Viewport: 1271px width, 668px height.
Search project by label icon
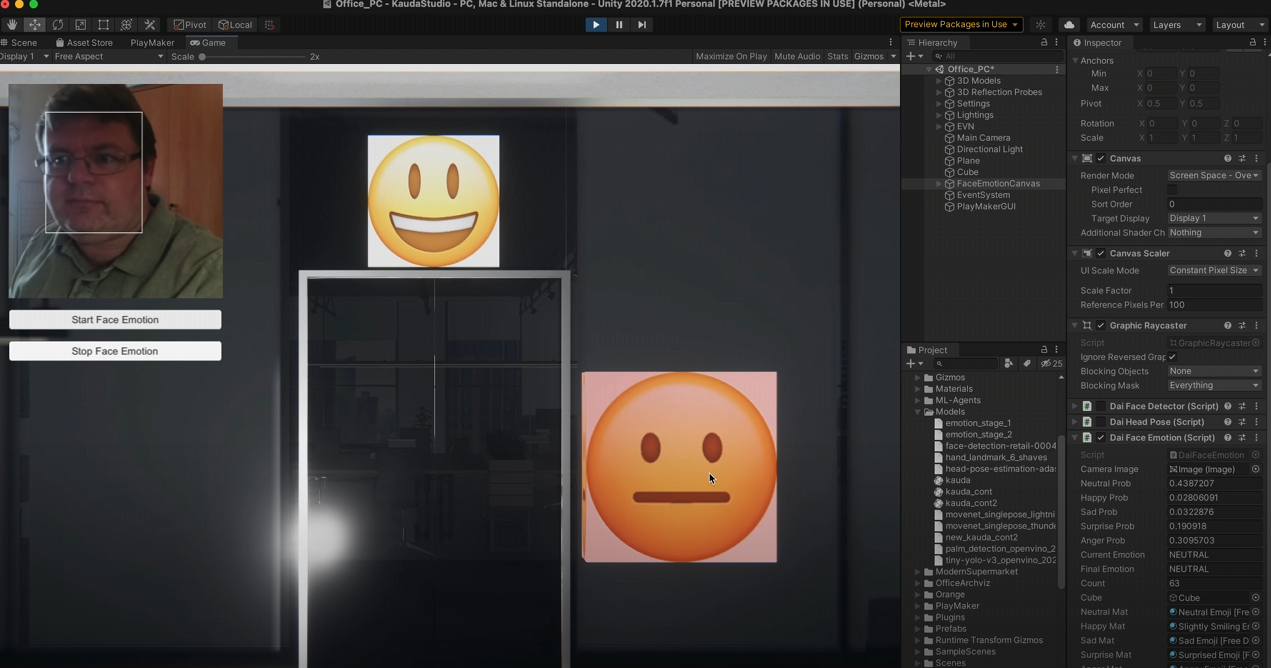(1027, 364)
